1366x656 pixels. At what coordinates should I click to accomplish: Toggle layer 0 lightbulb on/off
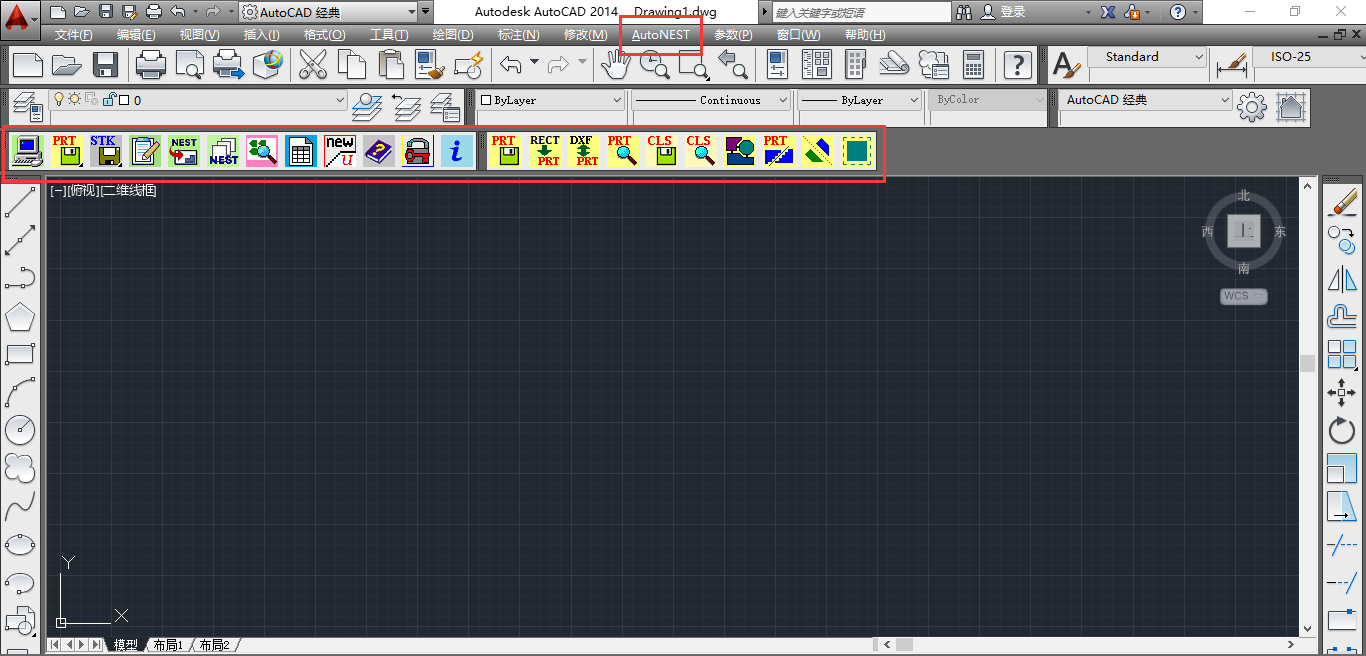click(x=59, y=100)
